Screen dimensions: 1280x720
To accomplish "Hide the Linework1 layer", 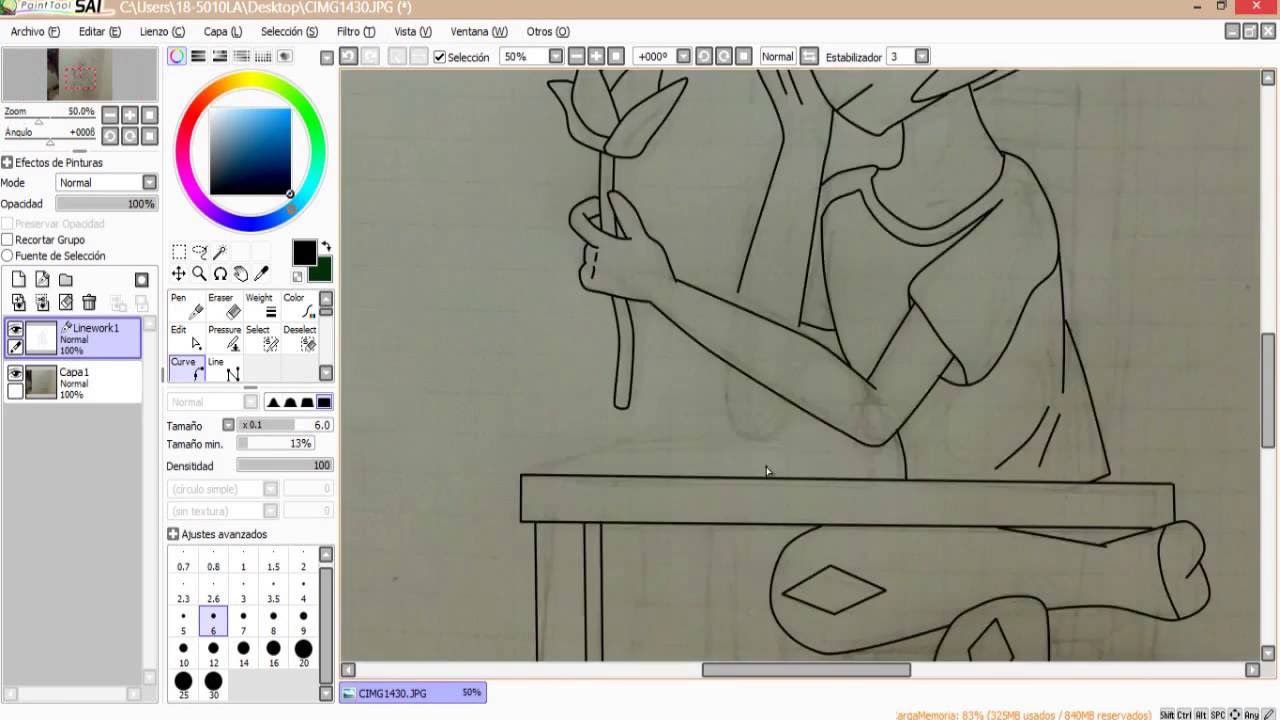I will pyautogui.click(x=15, y=329).
